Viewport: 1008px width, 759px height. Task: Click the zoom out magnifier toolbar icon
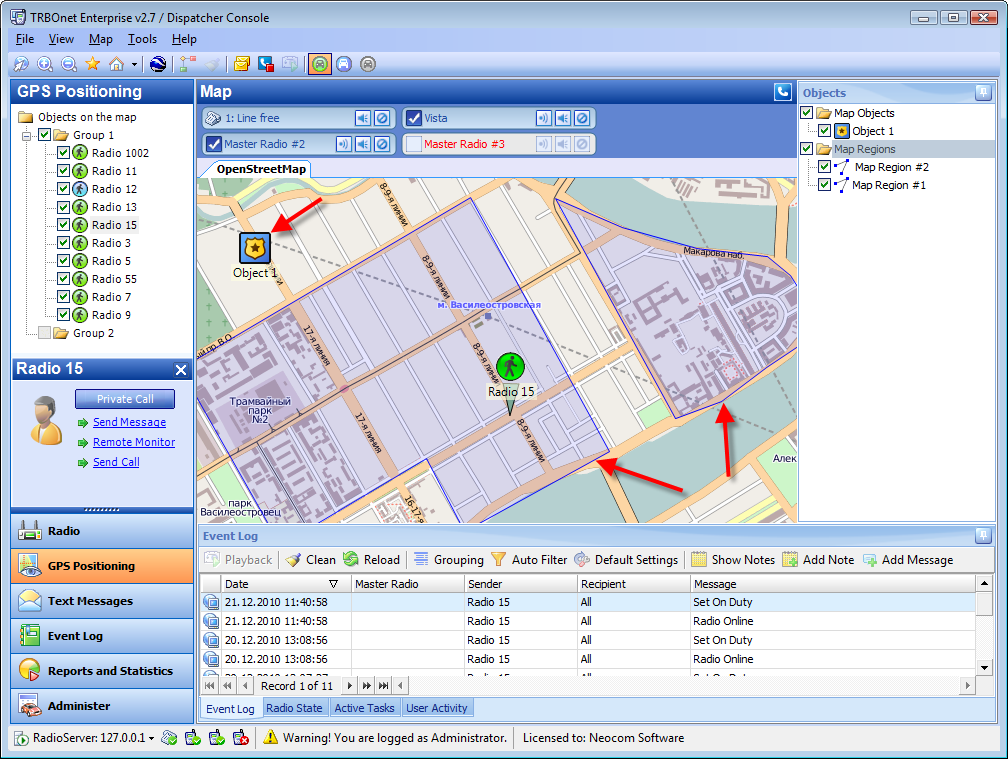(x=69, y=64)
